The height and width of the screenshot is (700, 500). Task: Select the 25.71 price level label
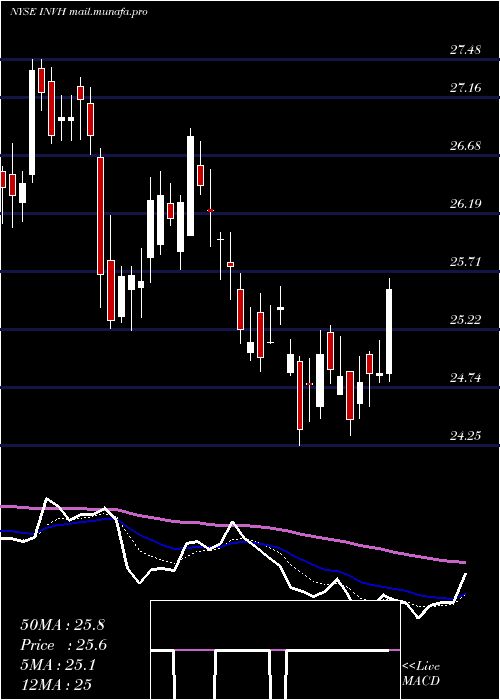coord(465,262)
